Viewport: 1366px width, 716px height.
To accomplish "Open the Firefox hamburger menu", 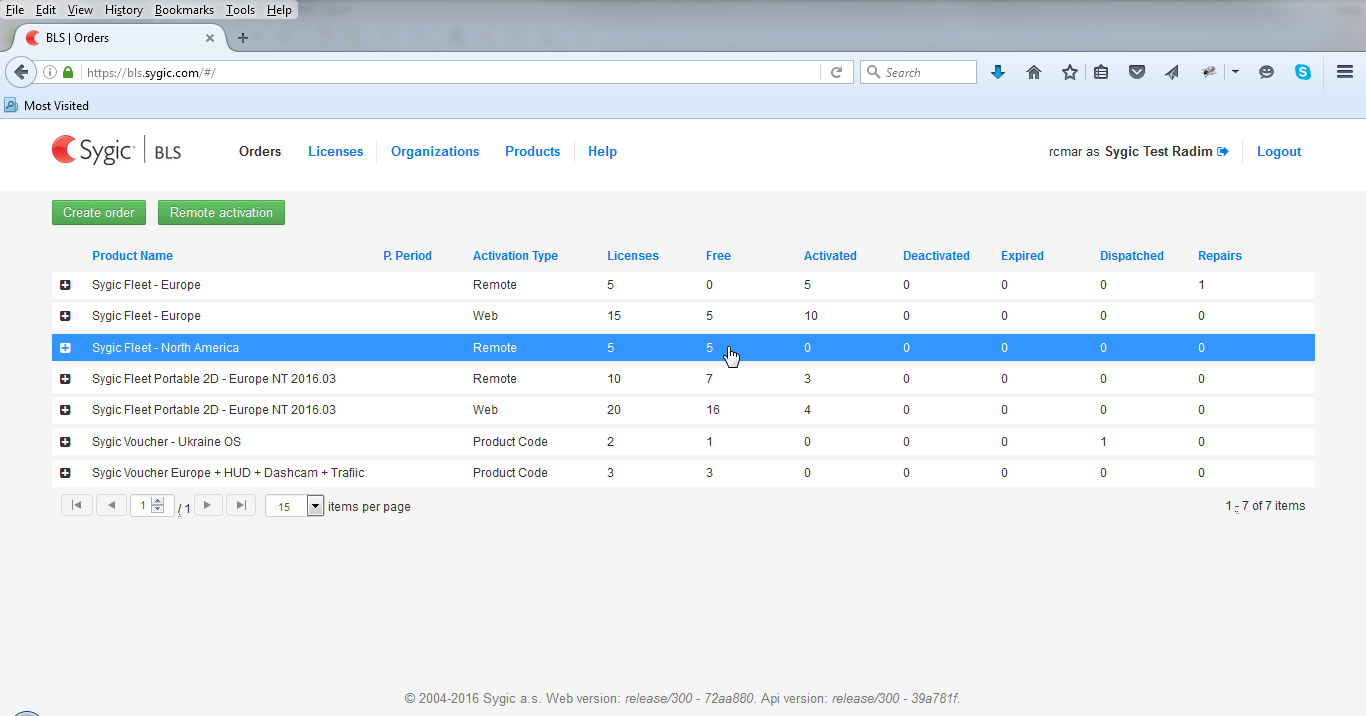I will click(1345, 72).
